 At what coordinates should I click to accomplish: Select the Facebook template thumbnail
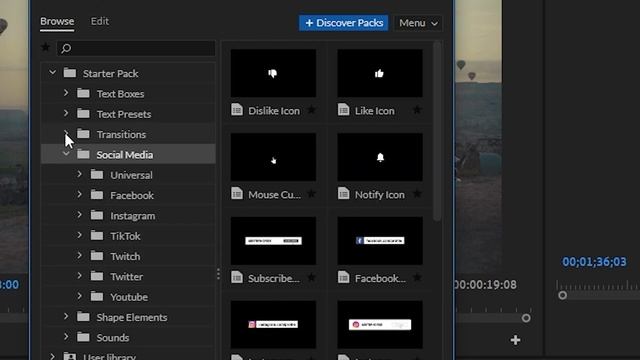(380, 241)
